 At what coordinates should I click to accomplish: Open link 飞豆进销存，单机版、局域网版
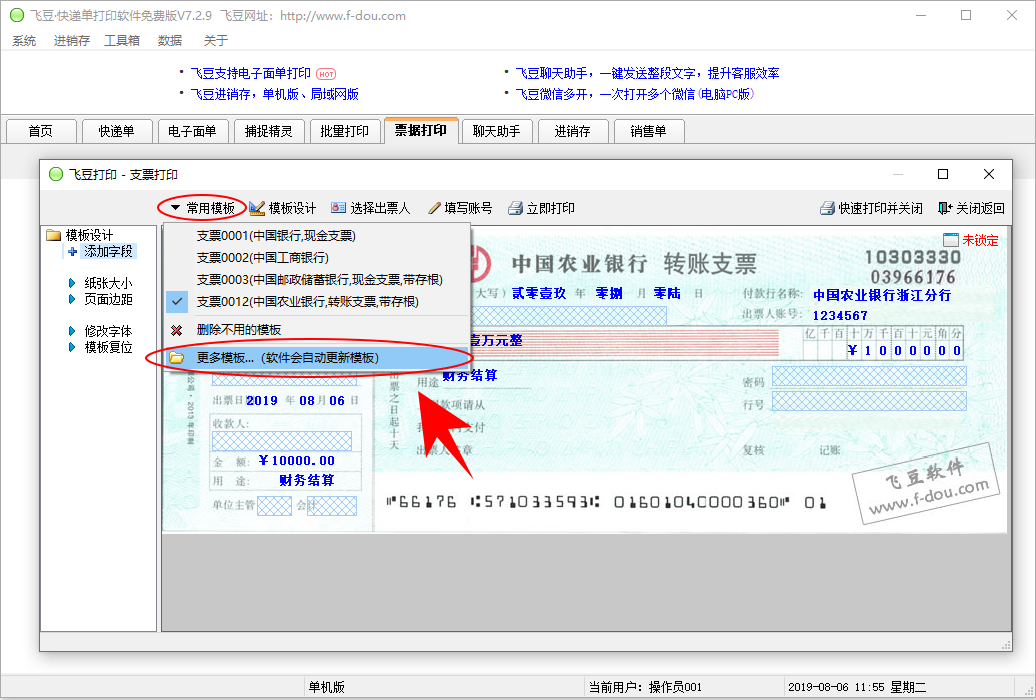pyautogui.click(x=274, y=95)
